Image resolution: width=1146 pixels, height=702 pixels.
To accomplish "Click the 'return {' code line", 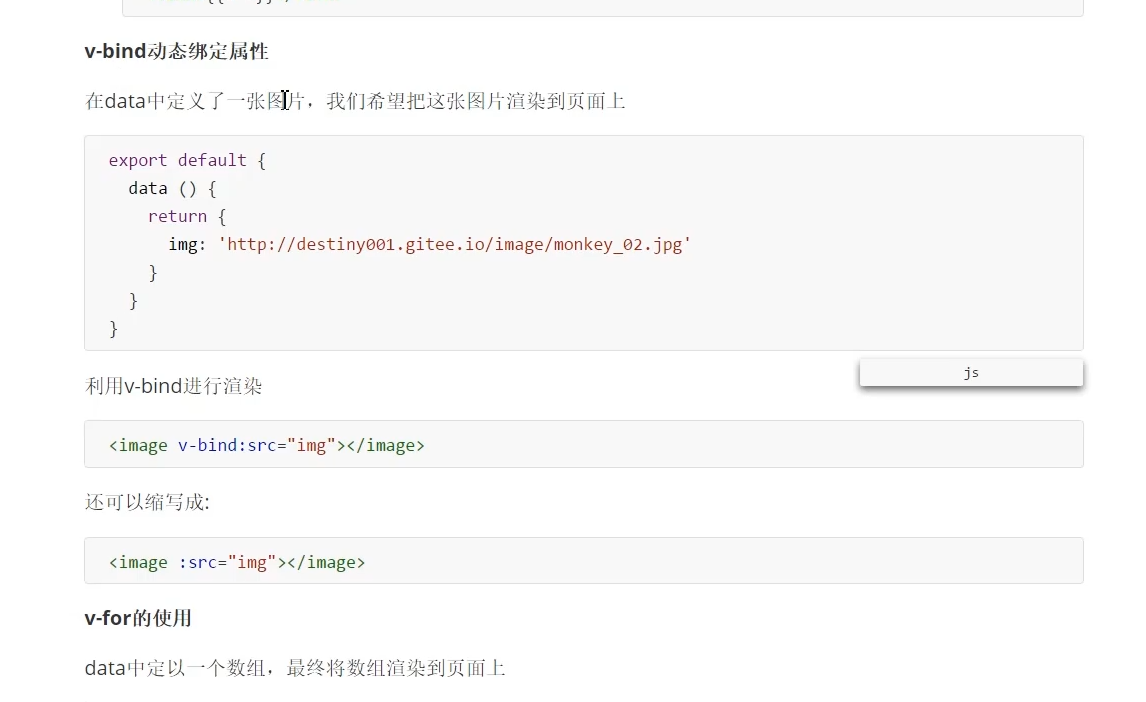I will coord(187,216).
